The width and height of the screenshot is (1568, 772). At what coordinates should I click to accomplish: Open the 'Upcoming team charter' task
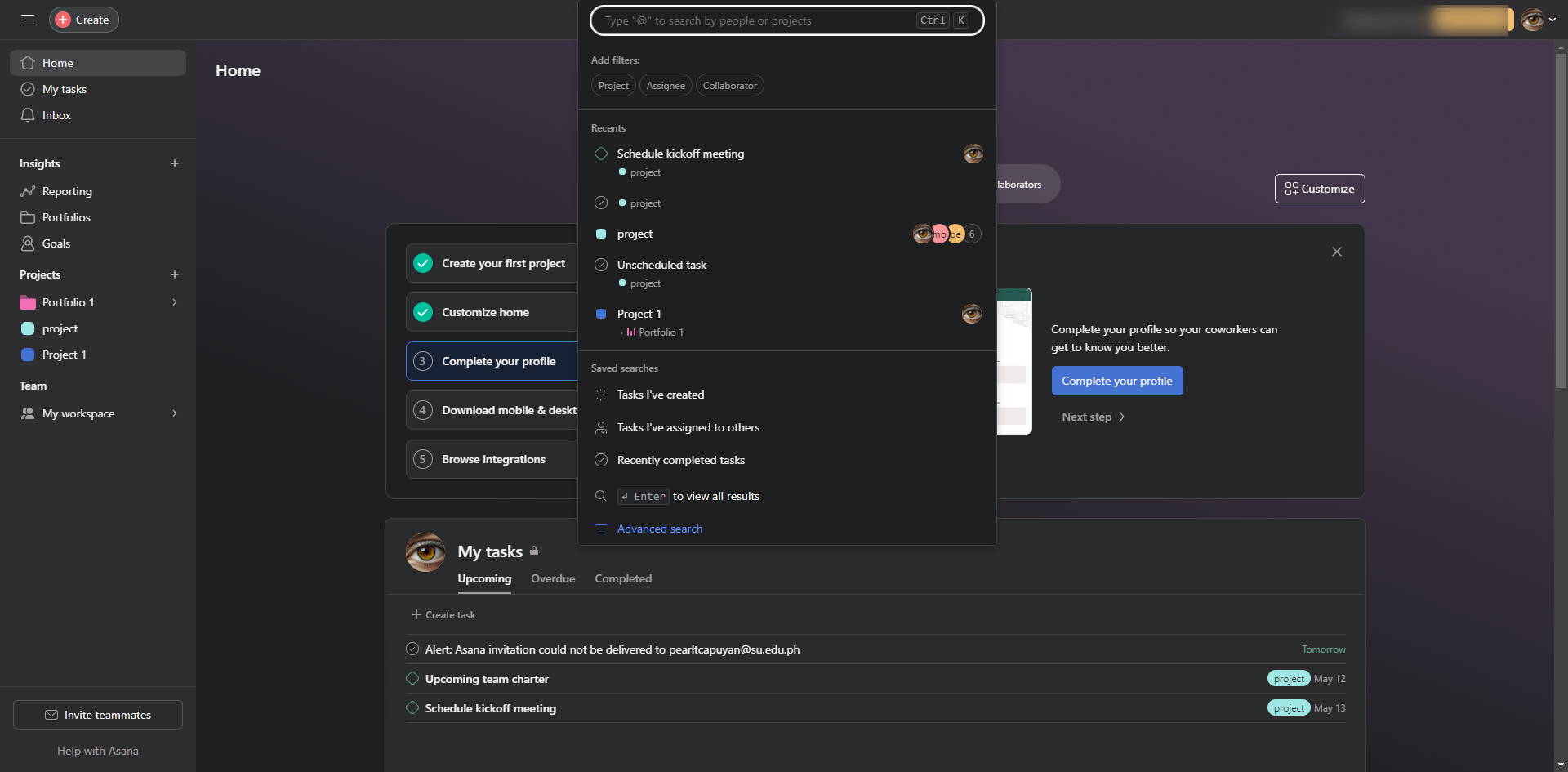487,679
